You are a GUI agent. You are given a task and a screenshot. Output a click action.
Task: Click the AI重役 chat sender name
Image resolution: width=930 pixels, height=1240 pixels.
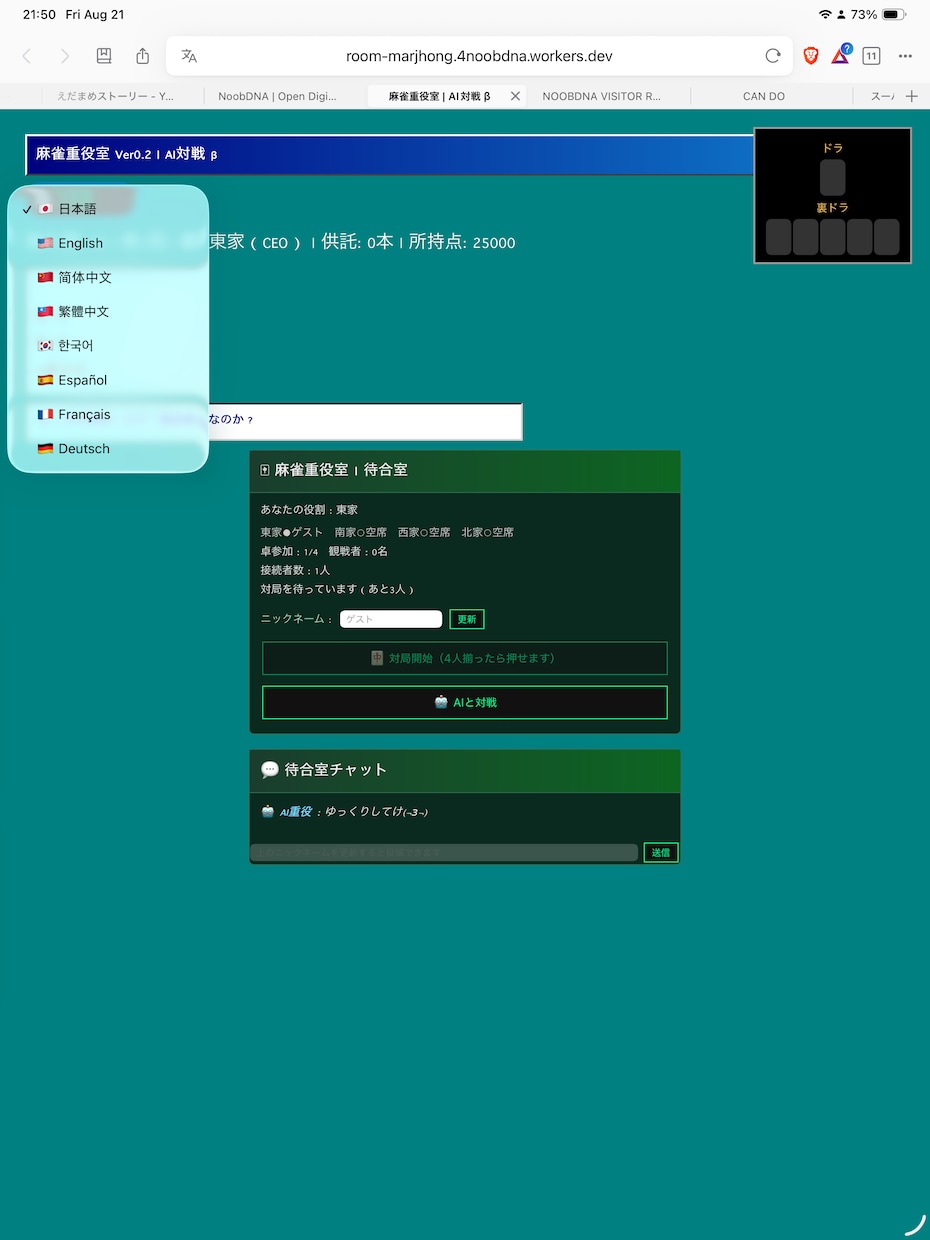(x=295, y=812)
